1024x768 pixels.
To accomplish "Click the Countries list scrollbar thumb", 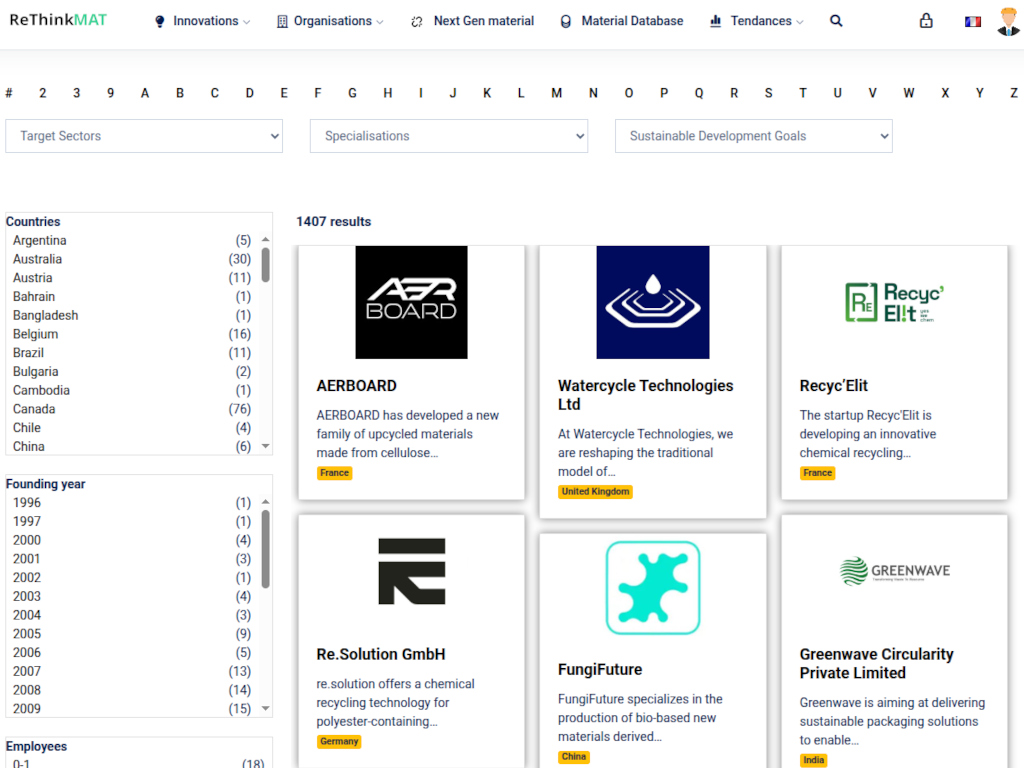I will [x=266, y=264].
